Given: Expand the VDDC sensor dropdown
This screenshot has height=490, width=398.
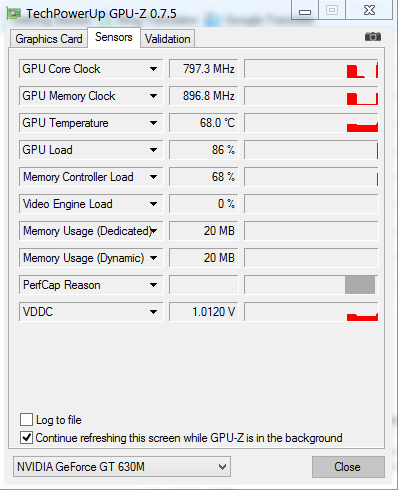Looking at the screenshot, I should (x=153, y=312).
